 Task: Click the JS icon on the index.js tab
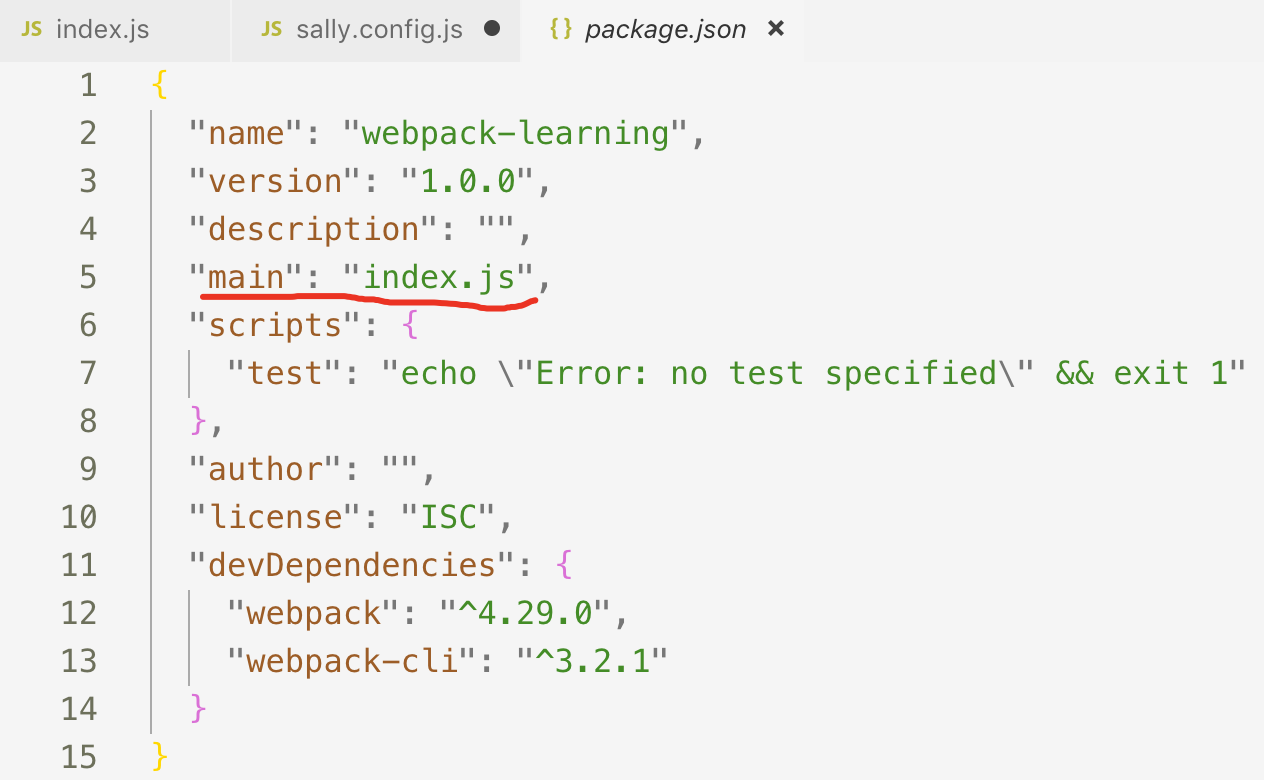[x=31, y=29]
